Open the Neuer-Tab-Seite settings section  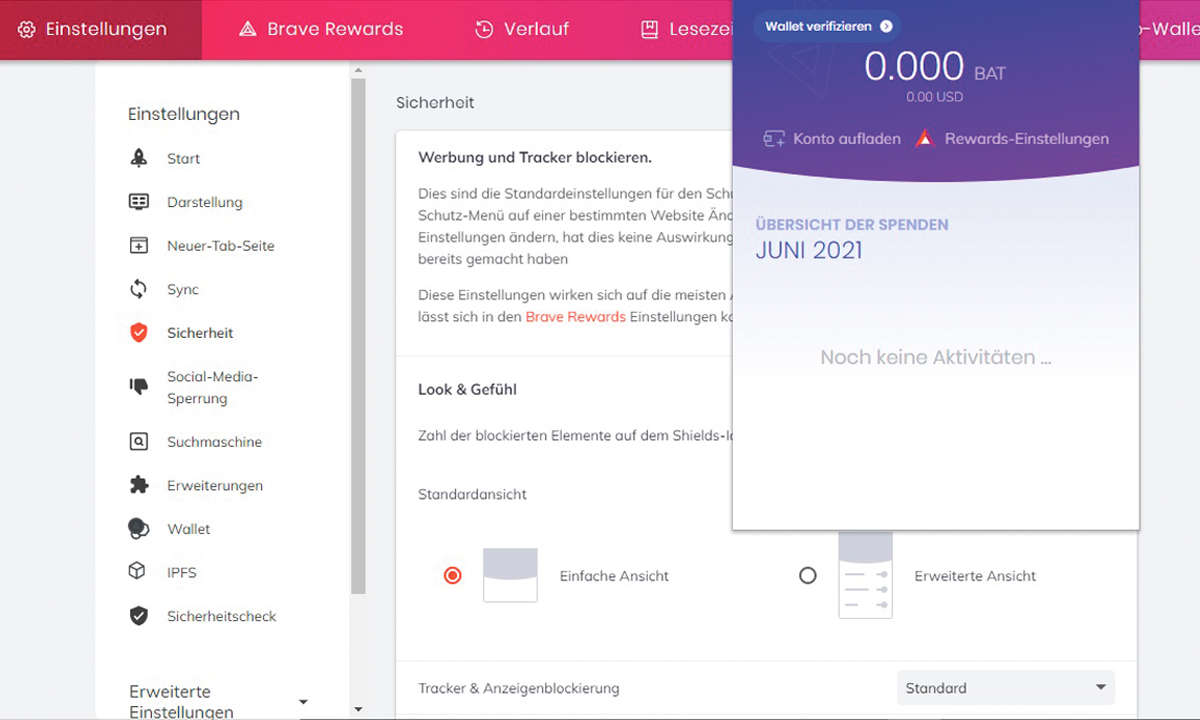(220, 245)
